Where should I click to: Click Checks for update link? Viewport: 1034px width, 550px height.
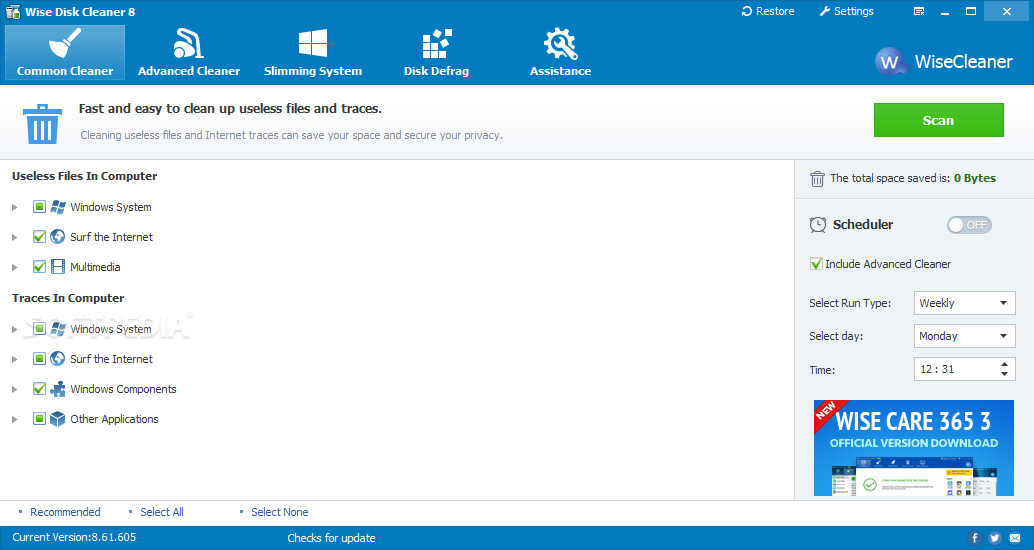tap(331, 538)
